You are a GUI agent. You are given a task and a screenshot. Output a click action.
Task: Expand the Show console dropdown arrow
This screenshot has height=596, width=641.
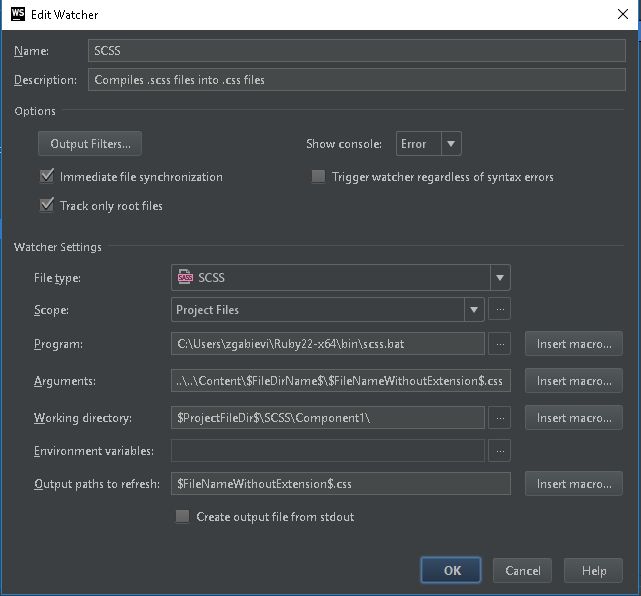(451, 143)
